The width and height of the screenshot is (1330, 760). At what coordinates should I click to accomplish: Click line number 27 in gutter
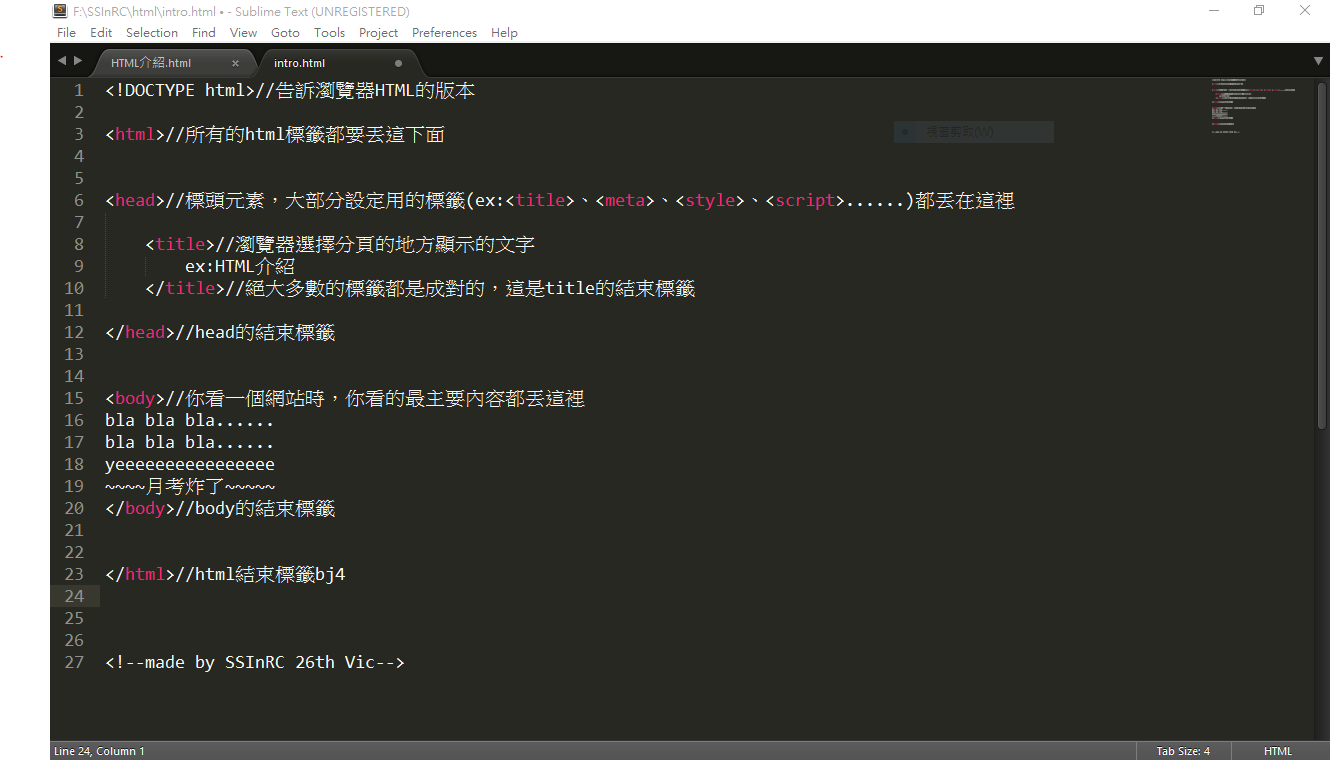click(x=74, y=662)
